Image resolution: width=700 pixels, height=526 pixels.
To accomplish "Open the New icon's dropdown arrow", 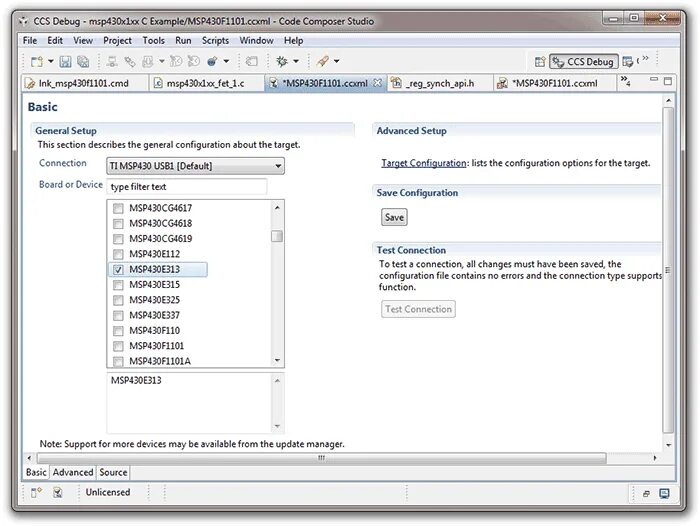I will [50, 61].
